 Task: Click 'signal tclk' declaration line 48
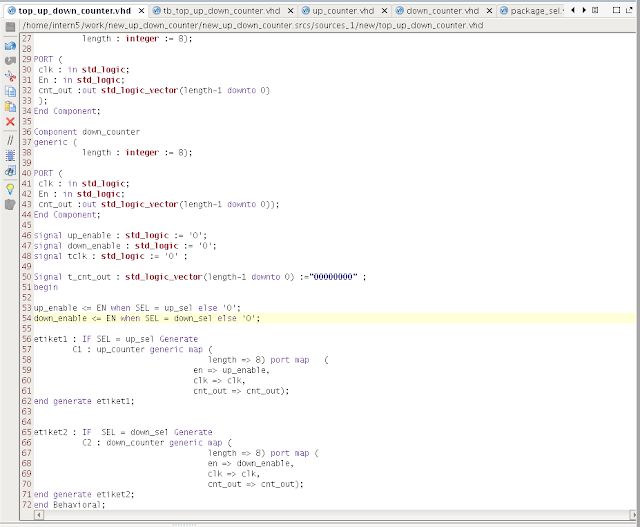[111, 256]
